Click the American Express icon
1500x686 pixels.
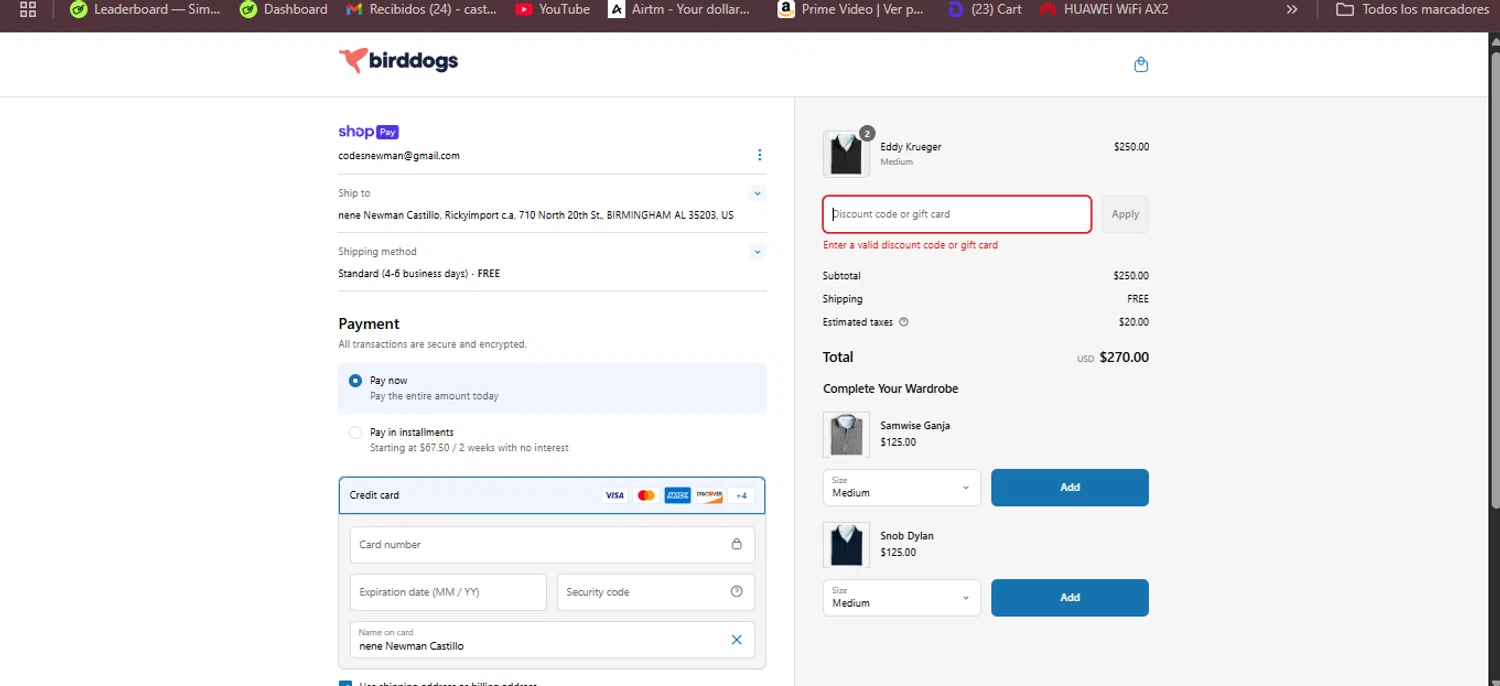677,495
